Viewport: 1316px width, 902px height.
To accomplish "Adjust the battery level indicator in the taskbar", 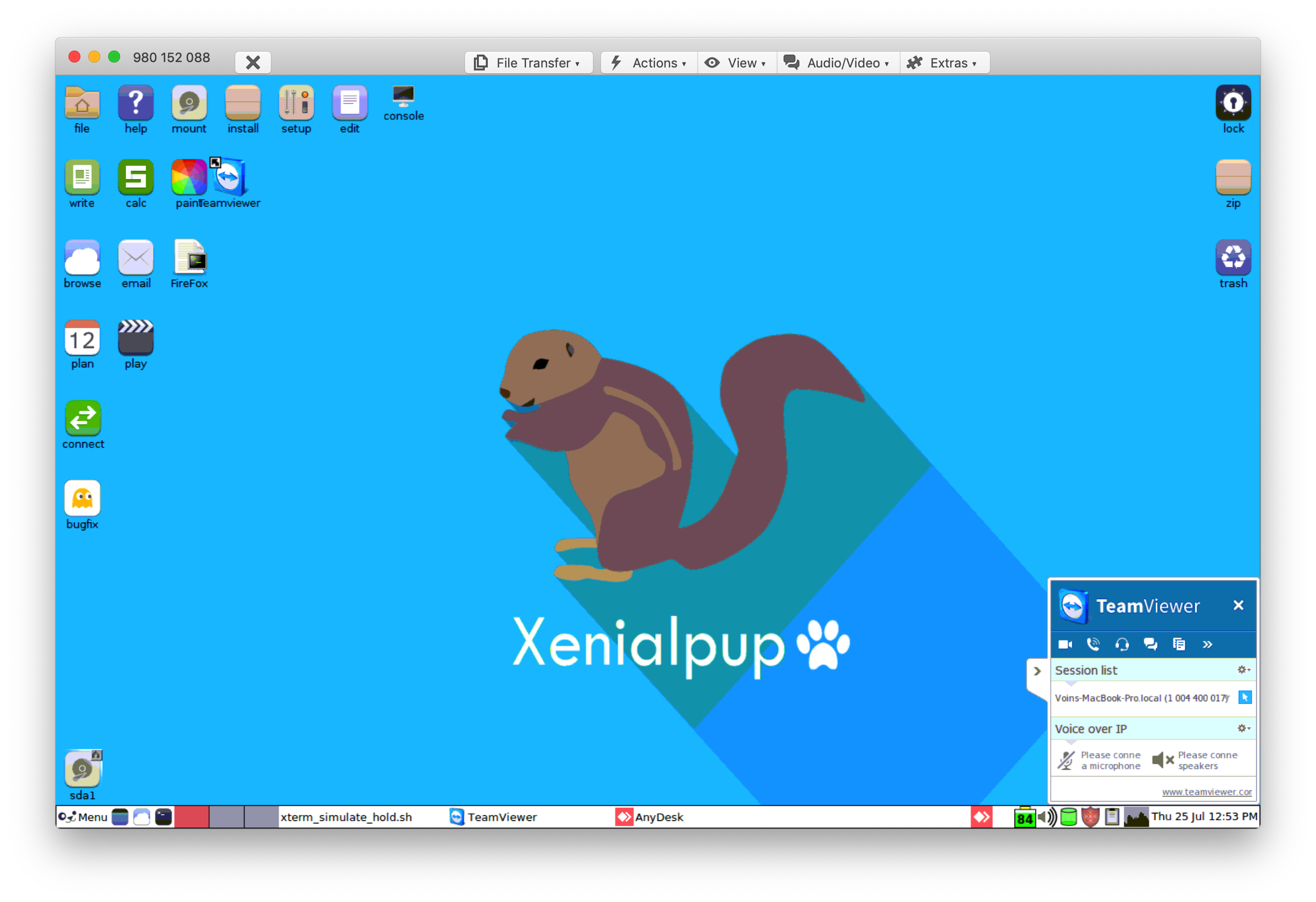I will [x=1025, y=817].
